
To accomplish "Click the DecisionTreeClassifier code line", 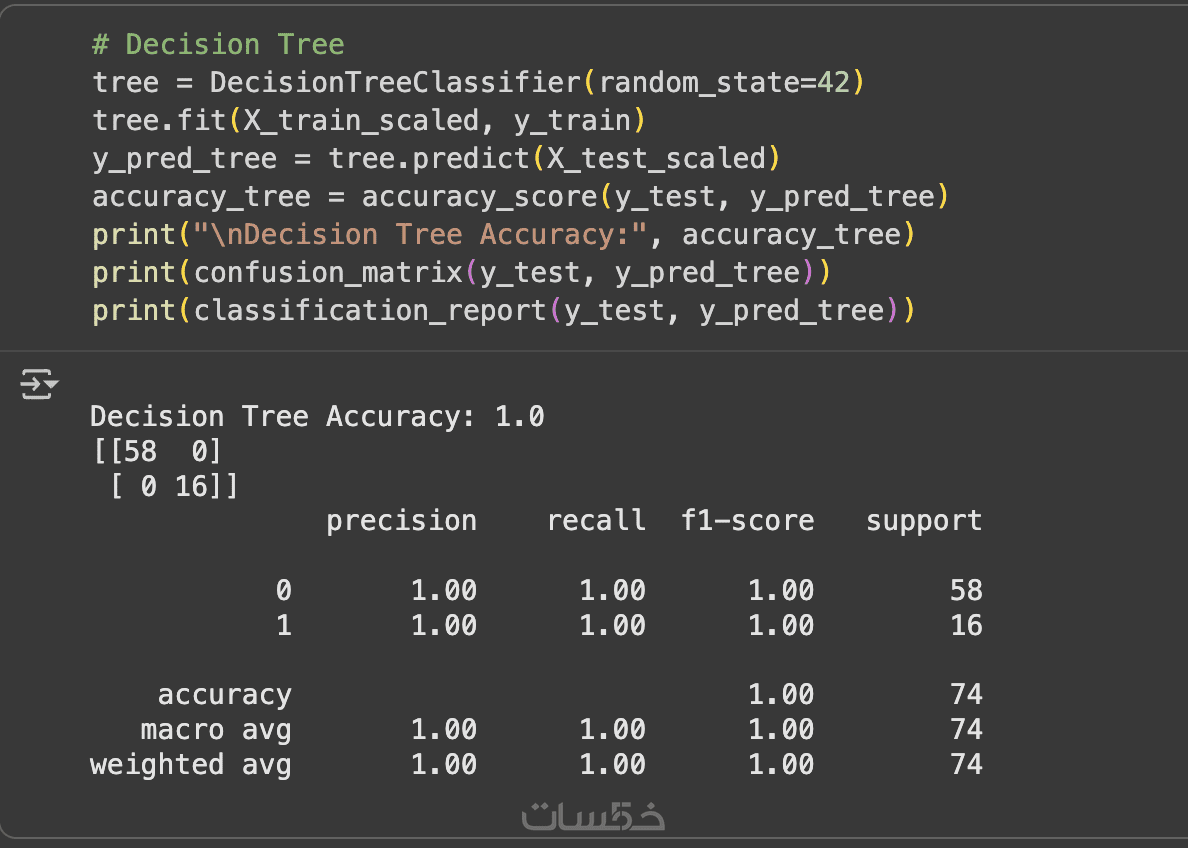I will (478, 83).
